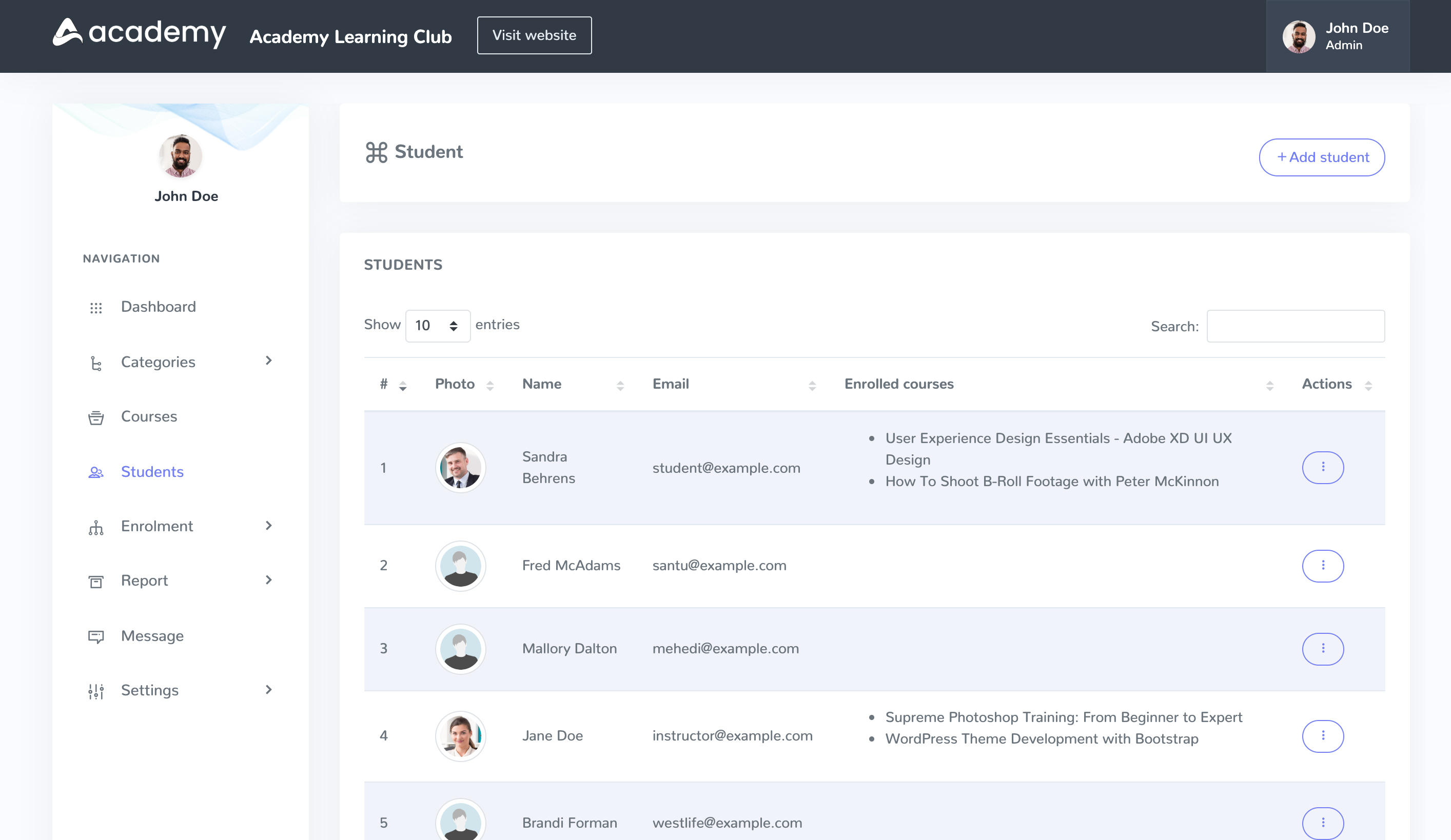
Task: Open the Dashboard navigation icon
Action: (96, 307)
